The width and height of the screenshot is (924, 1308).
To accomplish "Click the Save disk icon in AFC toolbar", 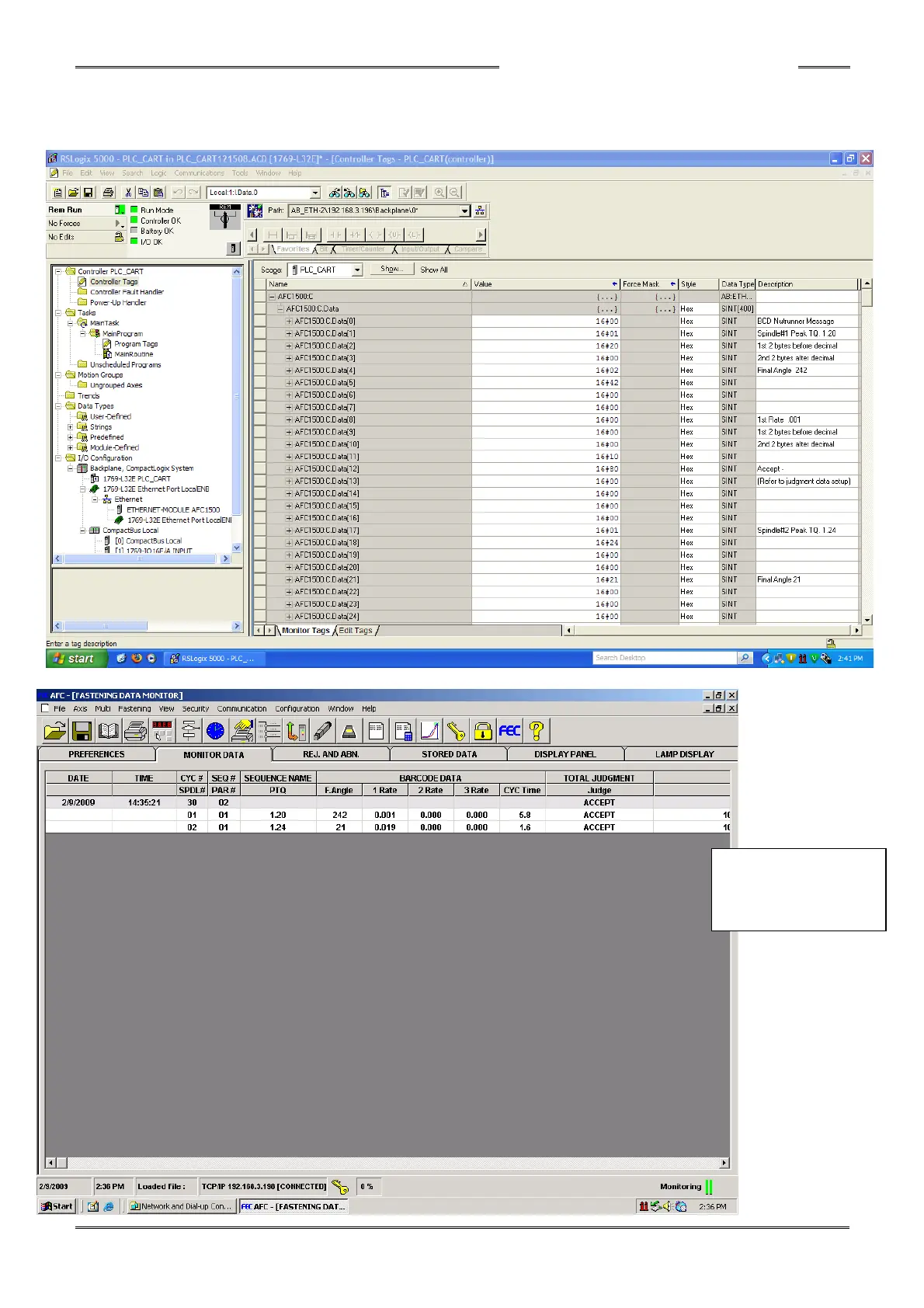I will pyautogui.click(x=82, y=730).
